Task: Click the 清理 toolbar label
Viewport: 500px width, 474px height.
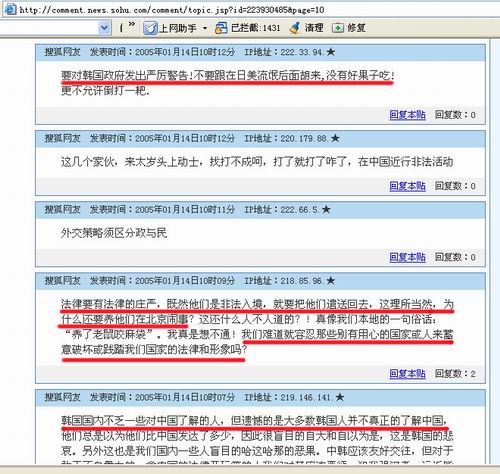Action: 314,28
